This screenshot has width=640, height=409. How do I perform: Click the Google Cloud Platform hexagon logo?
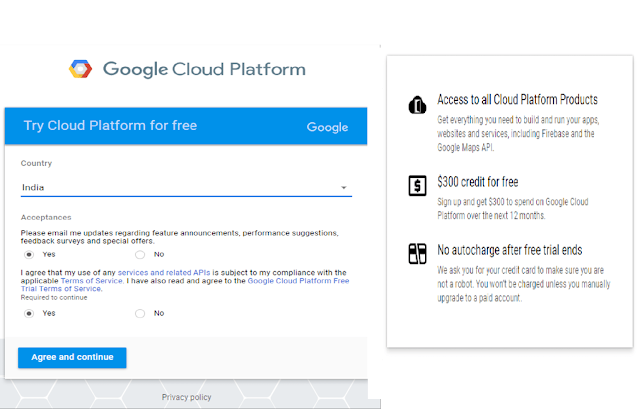[82, 69]
